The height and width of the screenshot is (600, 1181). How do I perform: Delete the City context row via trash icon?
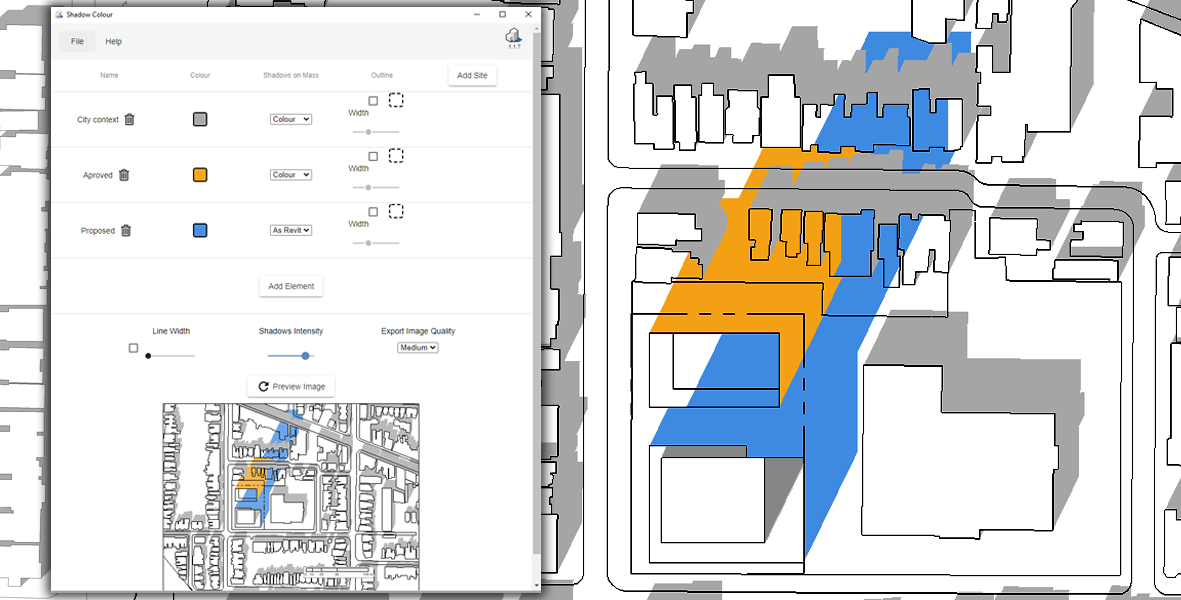[x=129, y=119]
